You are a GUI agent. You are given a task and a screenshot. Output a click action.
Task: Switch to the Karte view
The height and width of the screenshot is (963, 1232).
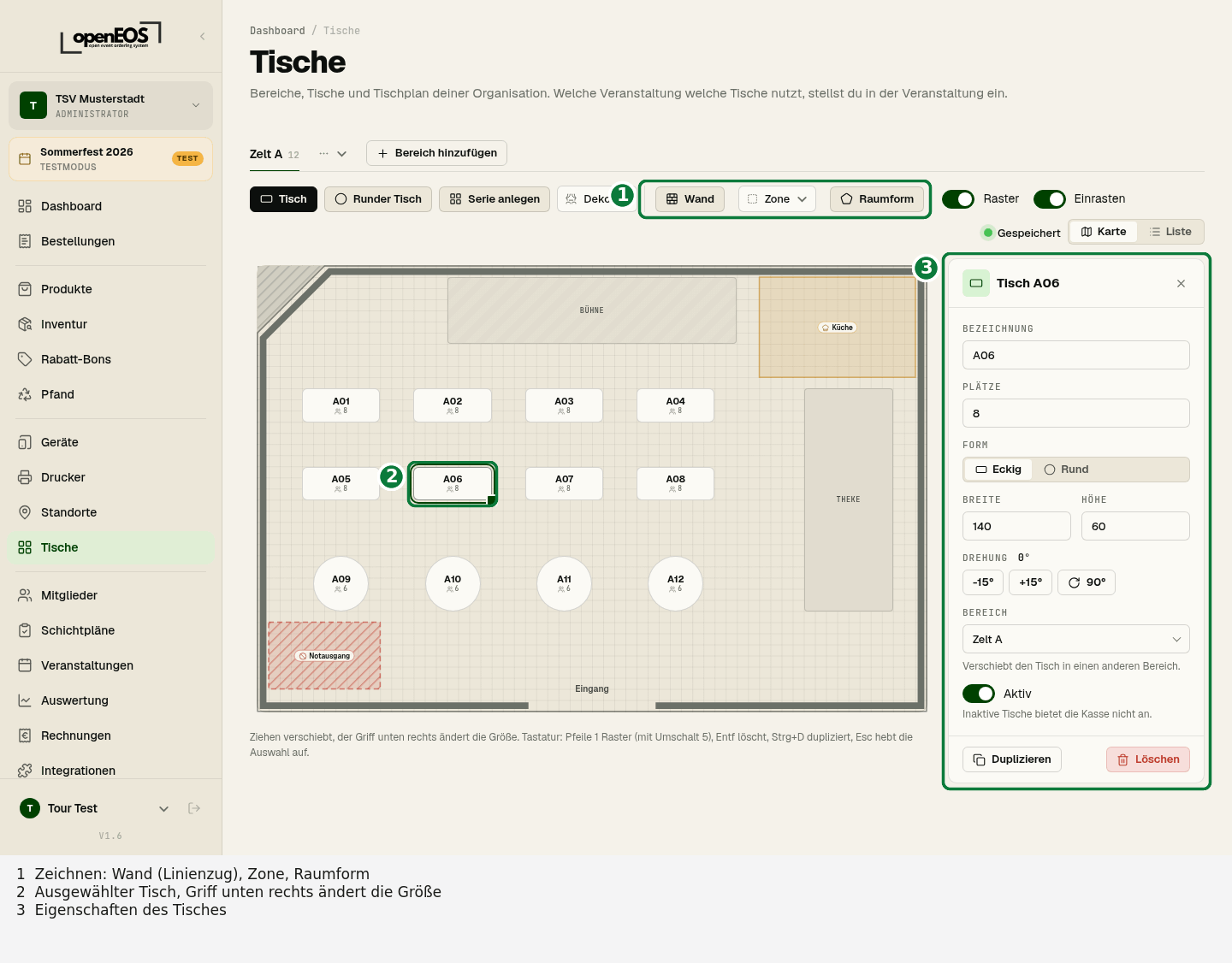coord(1104,232)
